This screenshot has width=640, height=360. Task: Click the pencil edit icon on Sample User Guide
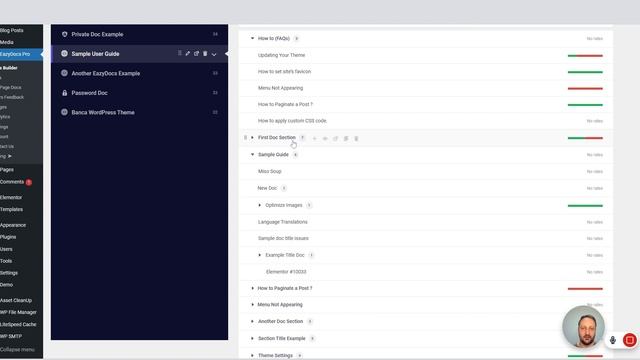coord(187,53)
